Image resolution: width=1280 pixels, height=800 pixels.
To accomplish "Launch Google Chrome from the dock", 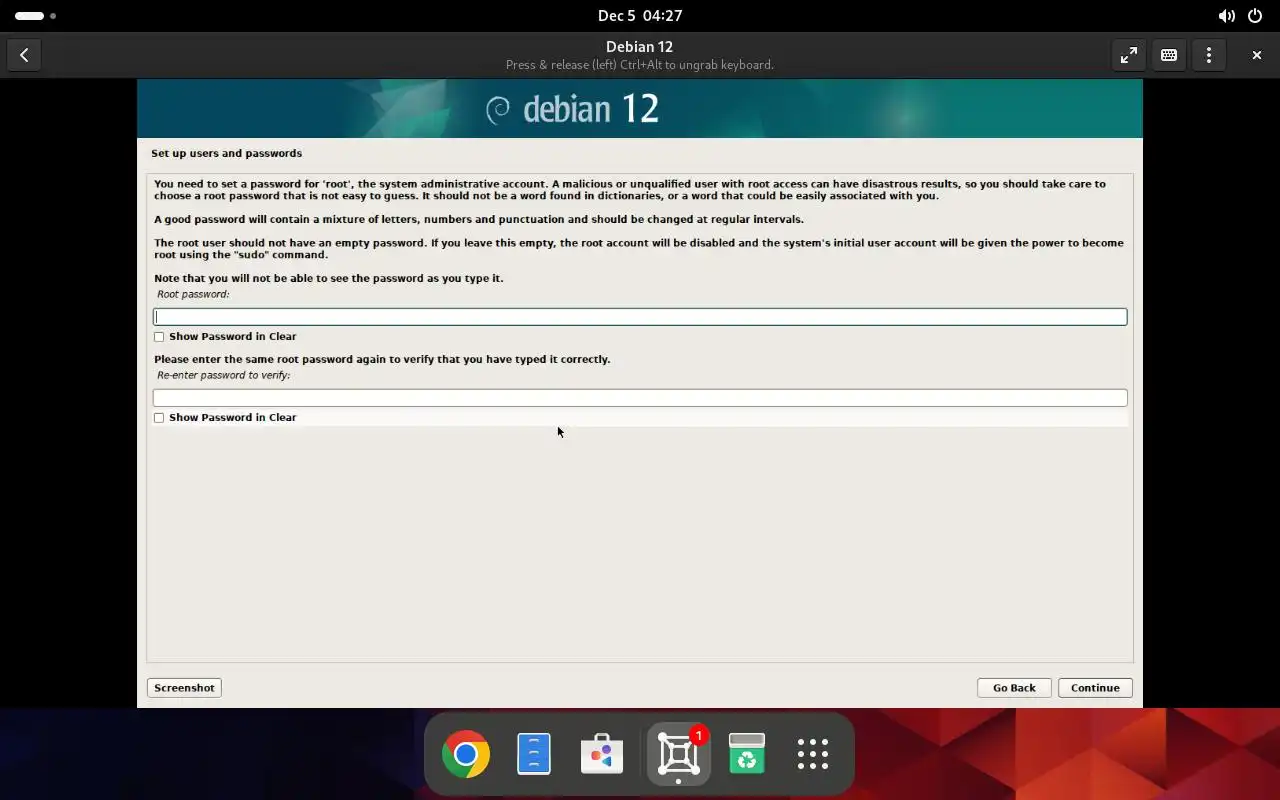I will coord(466,754).
